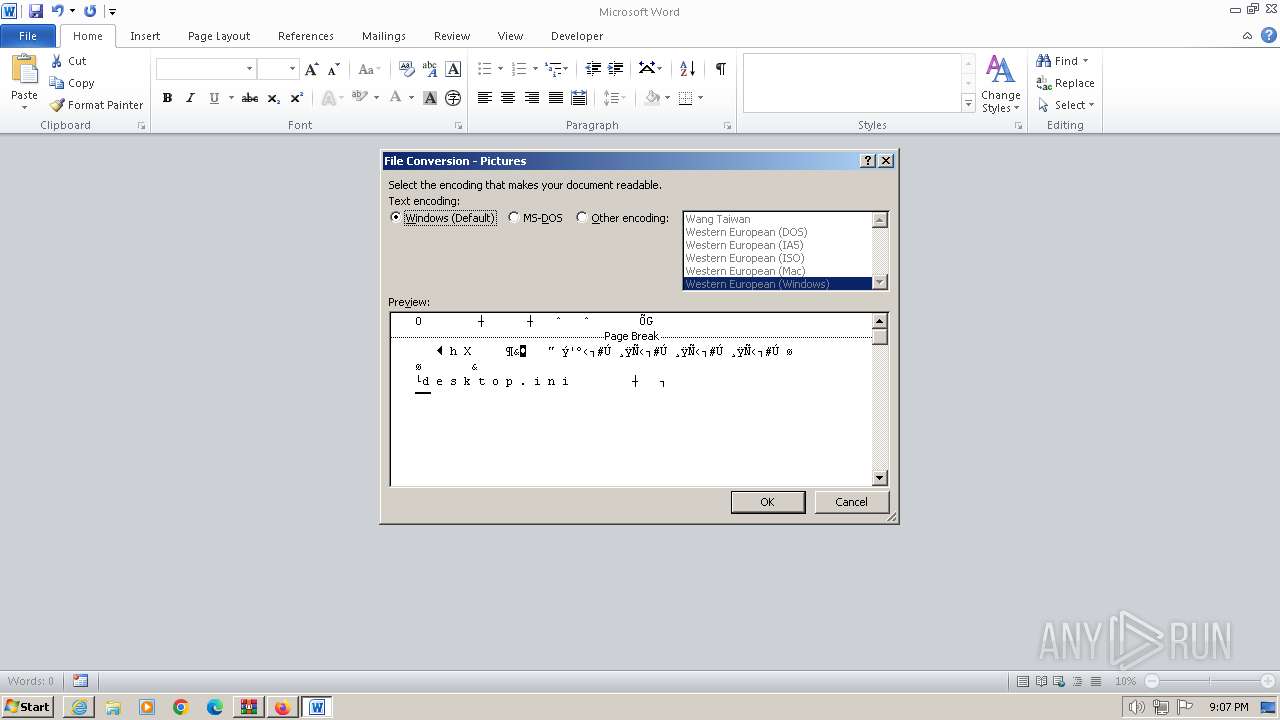Screen dimensions: 1280x720
Task: Click the Paste clipboard icon
Action: tap(24, 69)
